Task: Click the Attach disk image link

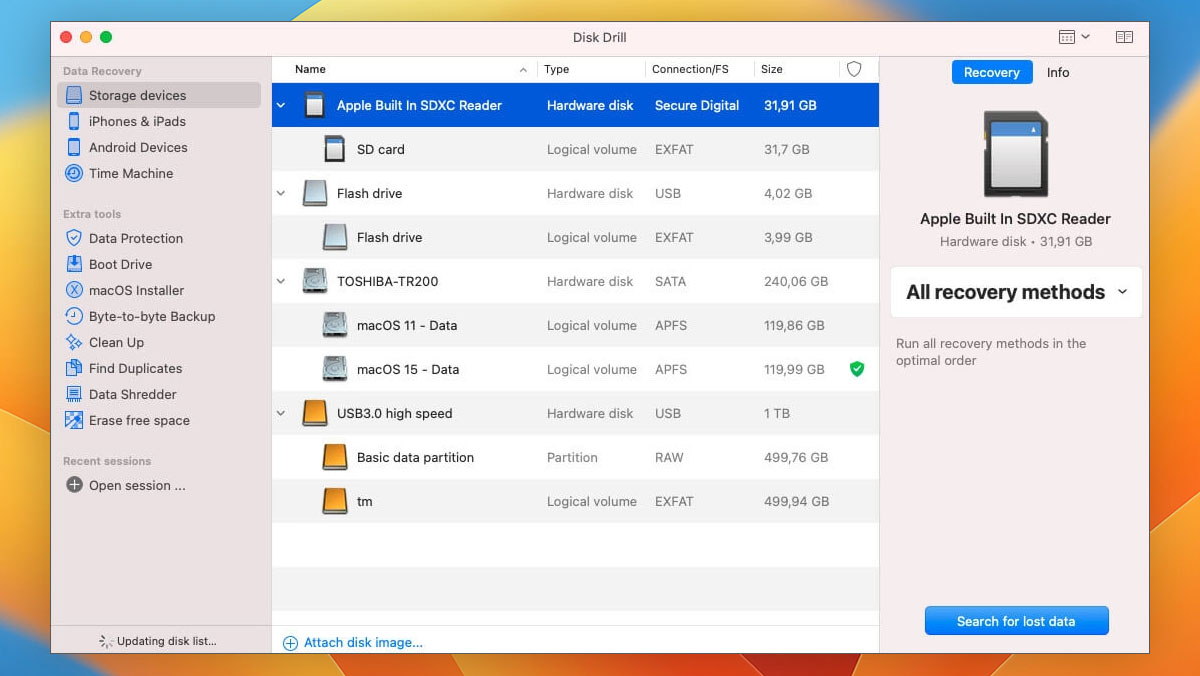Action: click(x=353, y=643)
